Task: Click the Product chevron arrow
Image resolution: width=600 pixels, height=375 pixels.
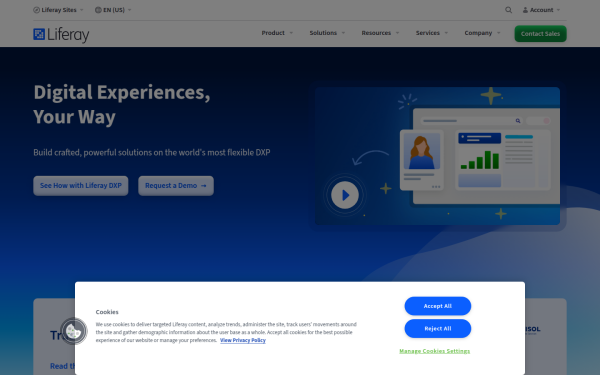Action: coord(291,33)
